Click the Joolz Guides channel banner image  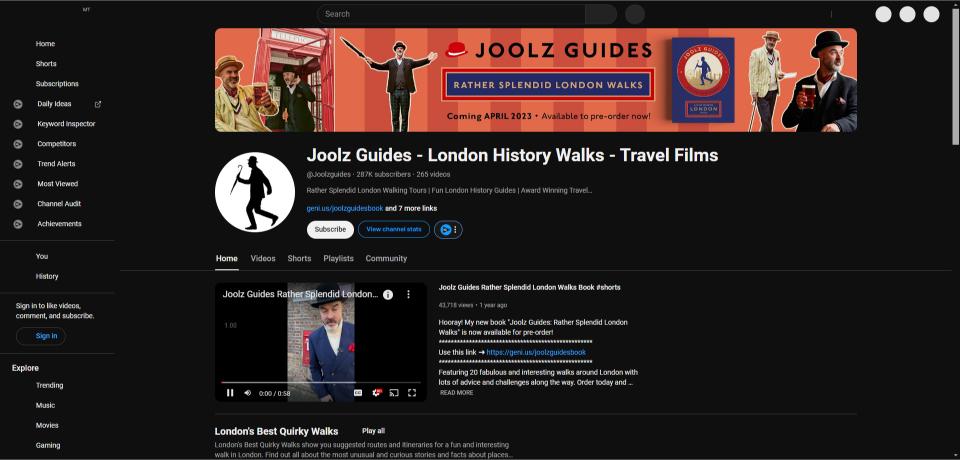tap(536, 80)
